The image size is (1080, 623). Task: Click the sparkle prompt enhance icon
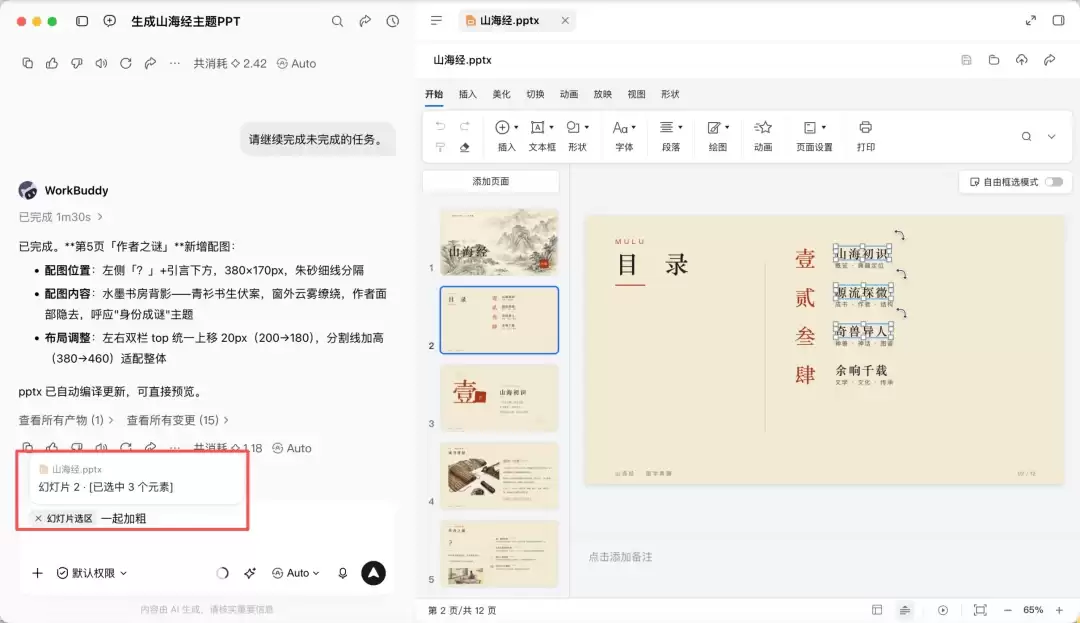point(249,573)
